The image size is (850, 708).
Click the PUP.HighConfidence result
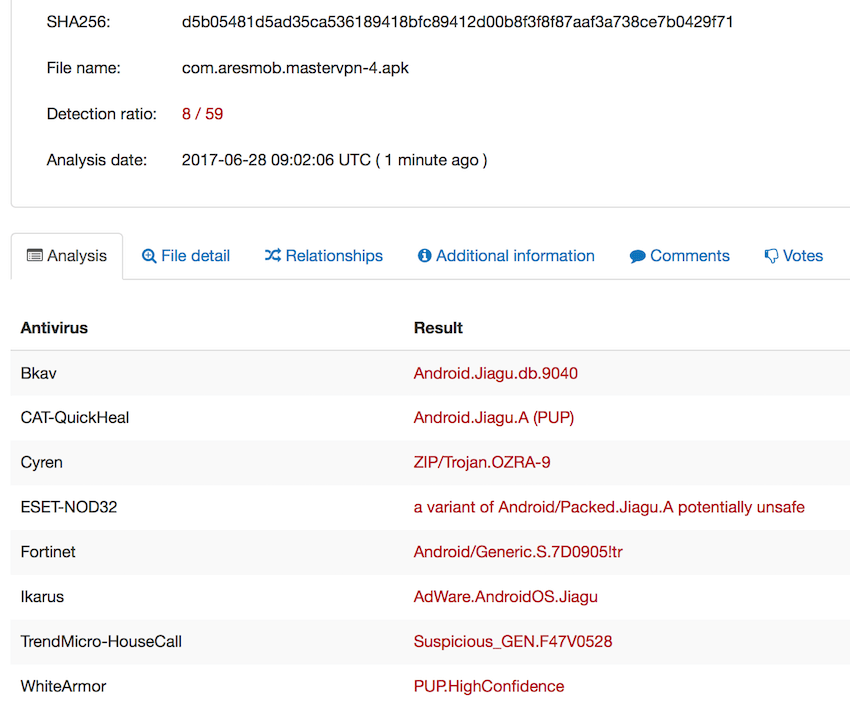[x=489, y=686]
